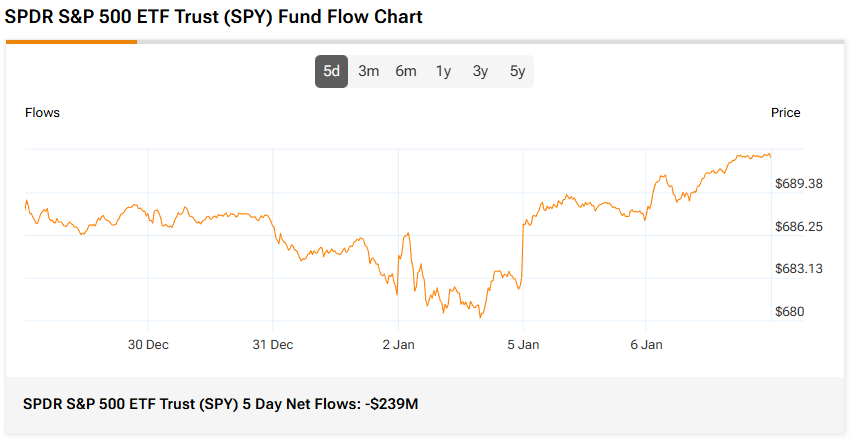Screen dimensions: 856x442
Task: Switch to the 3m time range
Action: 369,71
